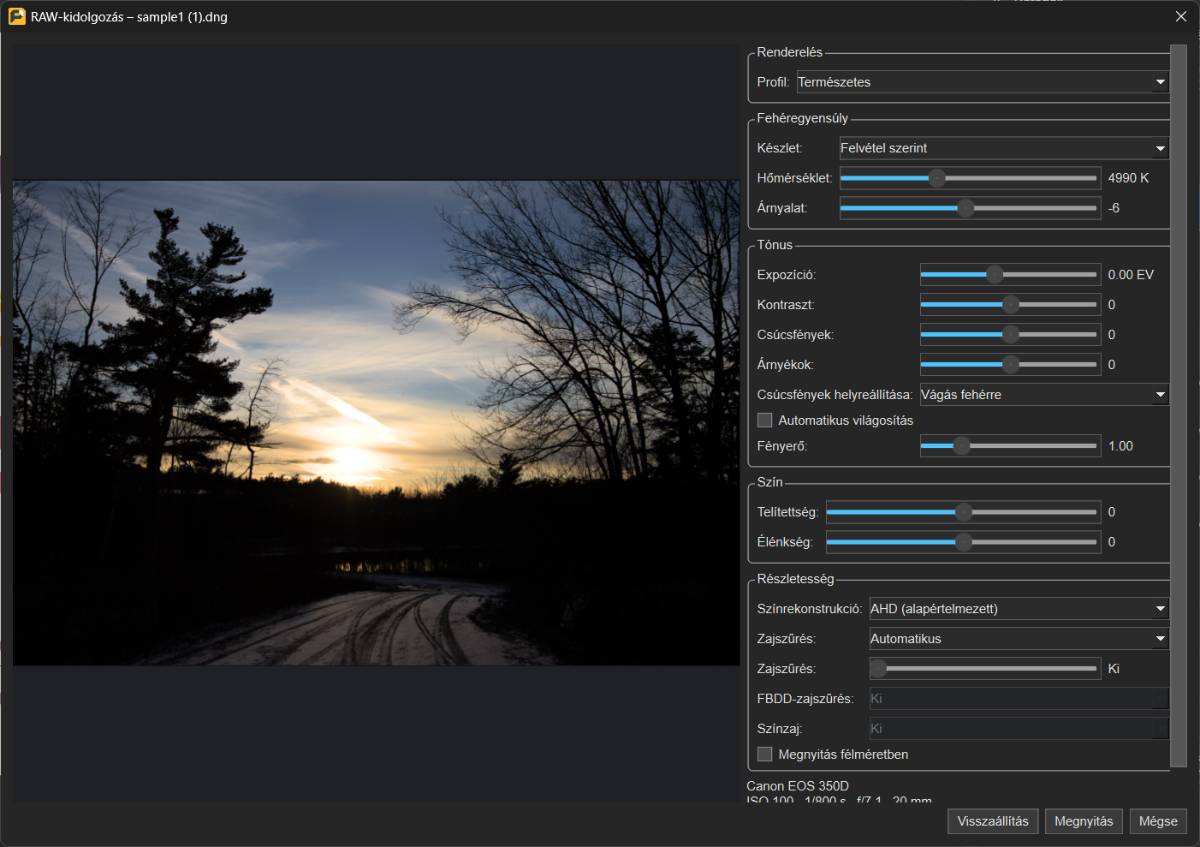The width and height of the screenshot is (1200, 847).
Task: Click the 0.00 EV exposure value
Action: [1131, 274]
